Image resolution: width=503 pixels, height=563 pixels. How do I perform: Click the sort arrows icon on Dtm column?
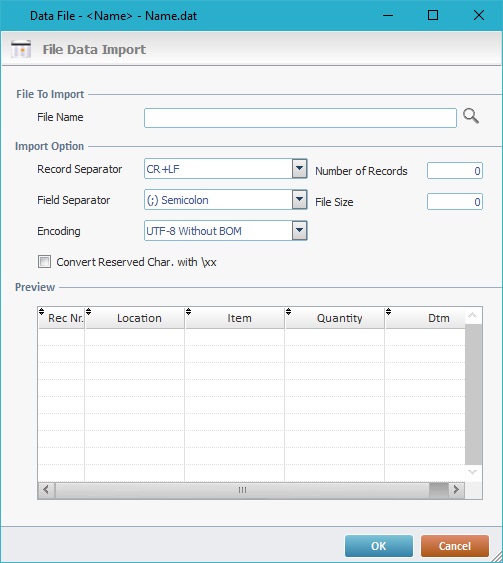coord(388,311)
